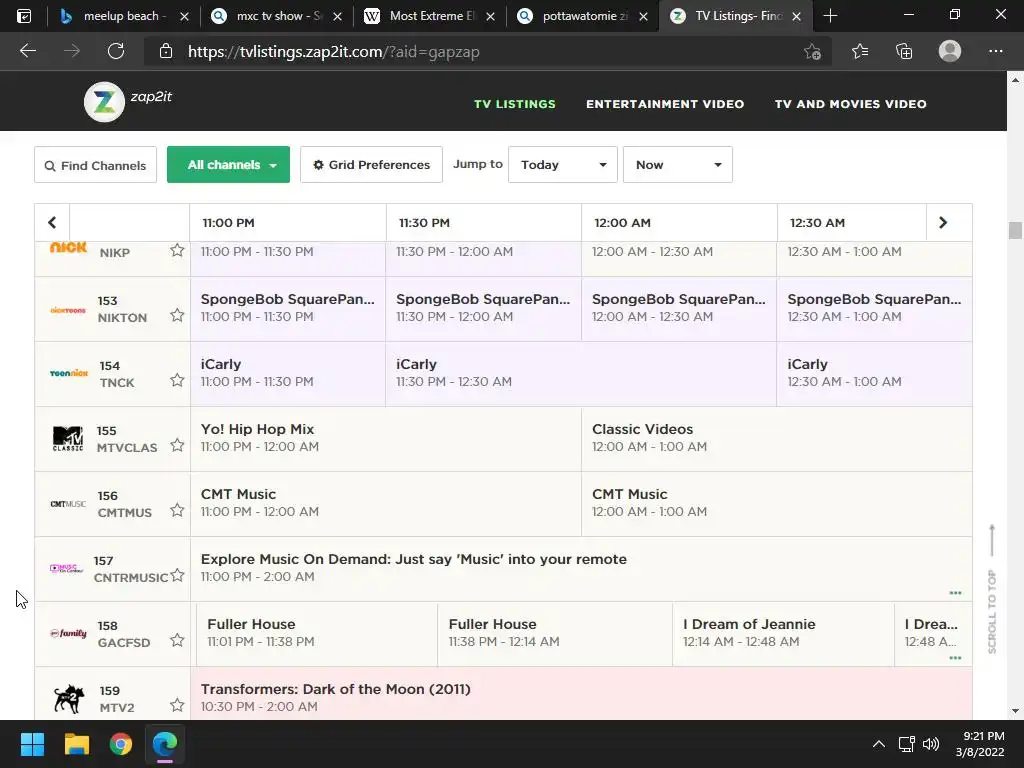Open clock and date 9:21 PM
1024x768 pixels.
coord(980,744)
